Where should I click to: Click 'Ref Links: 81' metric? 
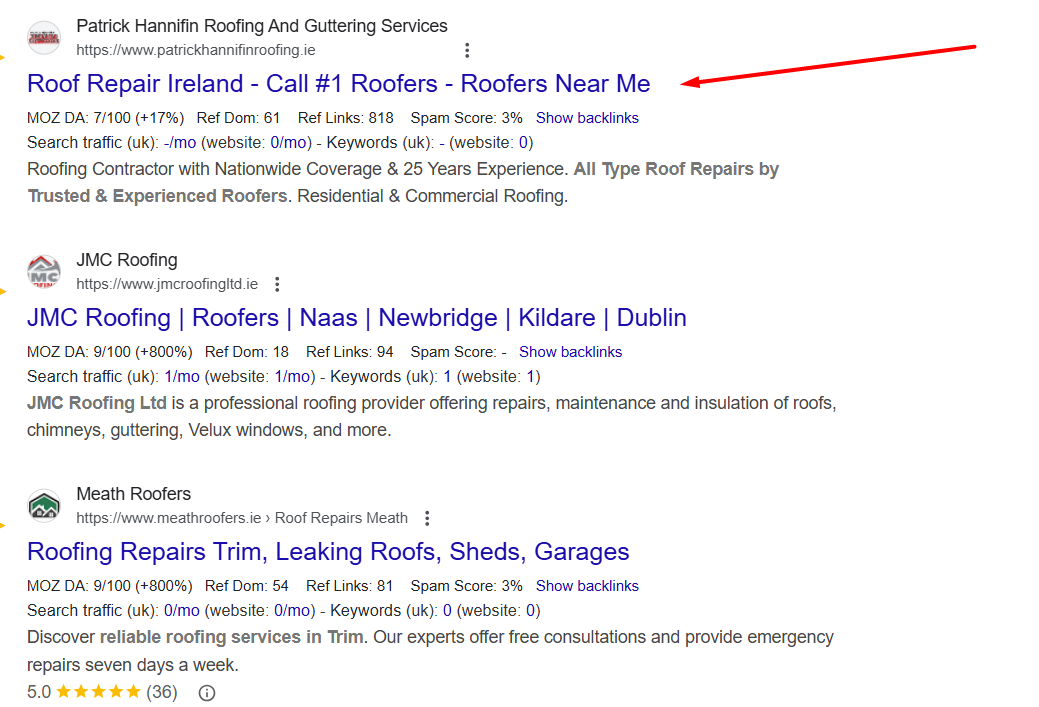point(349,586)
